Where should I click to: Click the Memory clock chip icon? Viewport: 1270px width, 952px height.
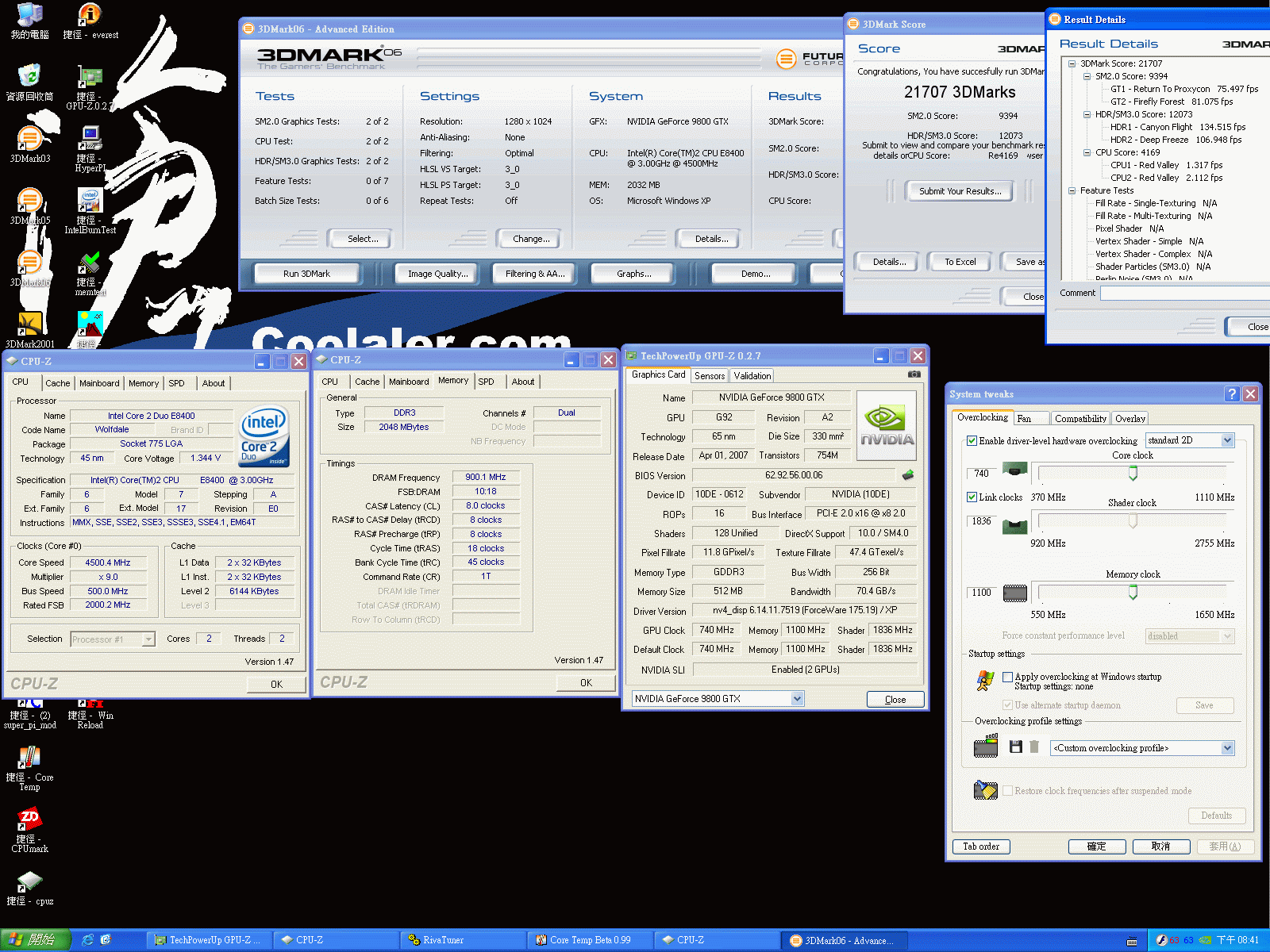coord(1015,593)
